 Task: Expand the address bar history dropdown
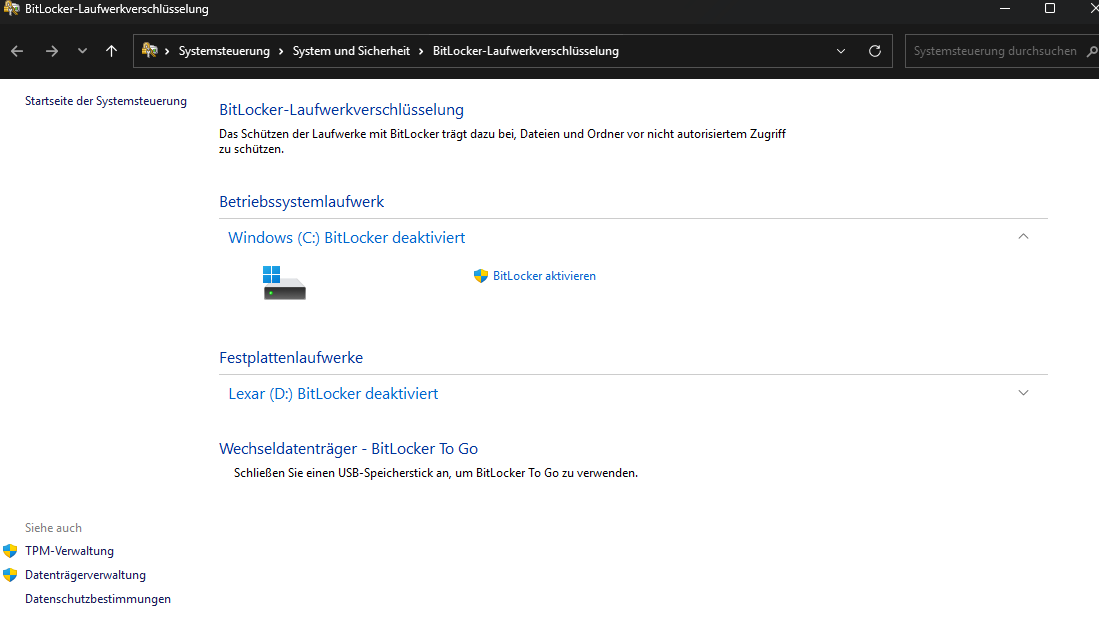pyautogui.click(x=841, y=51)
